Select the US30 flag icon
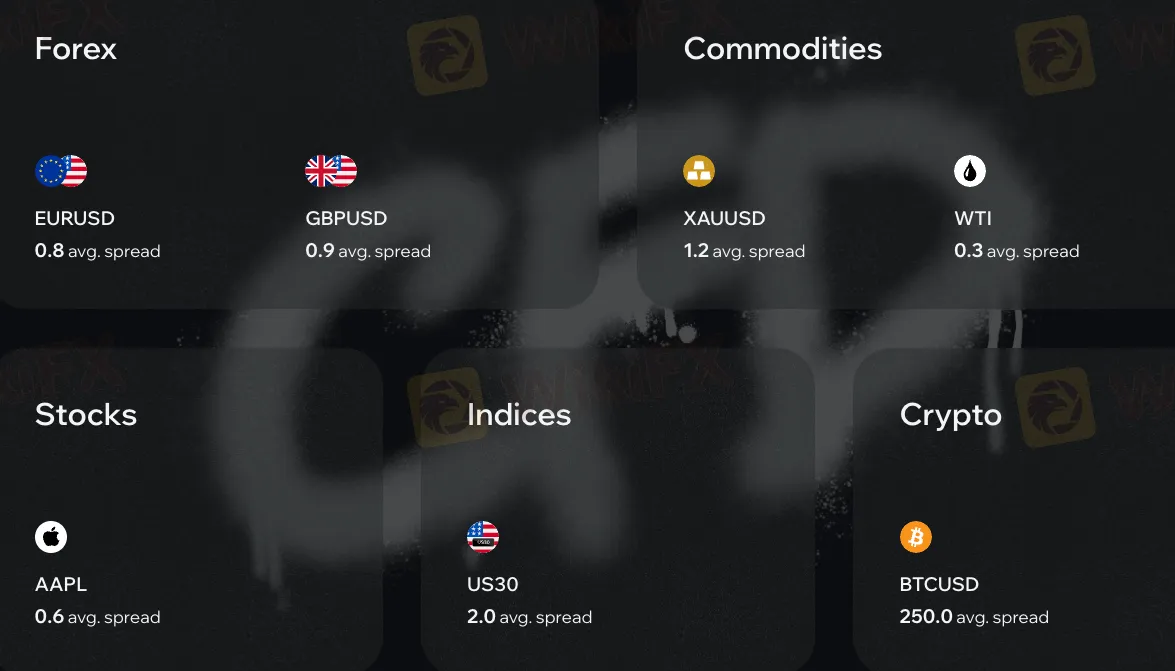1175x671 pixels. [483, 537]
